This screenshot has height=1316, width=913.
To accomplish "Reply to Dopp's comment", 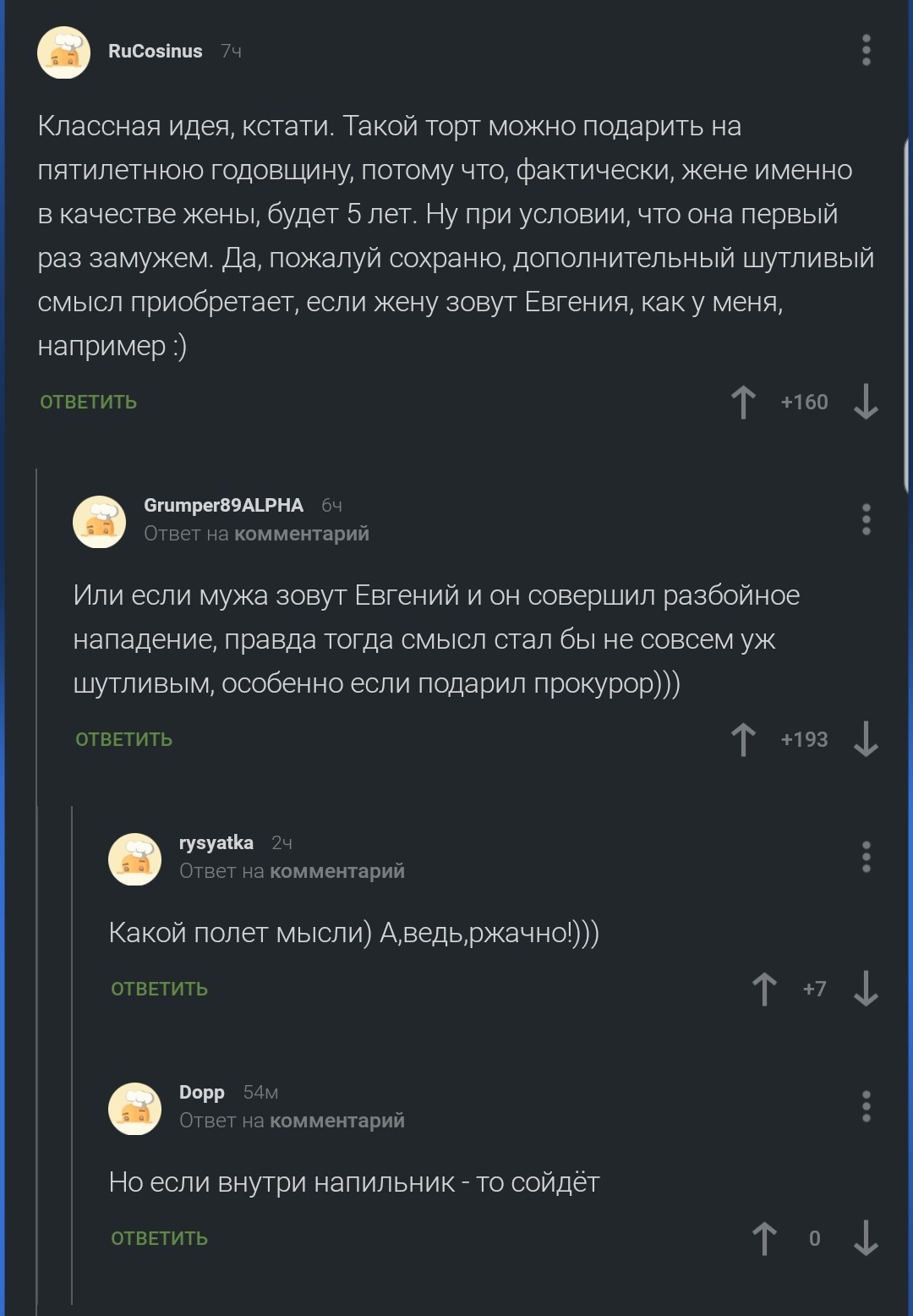I will tap(160, 1239).
